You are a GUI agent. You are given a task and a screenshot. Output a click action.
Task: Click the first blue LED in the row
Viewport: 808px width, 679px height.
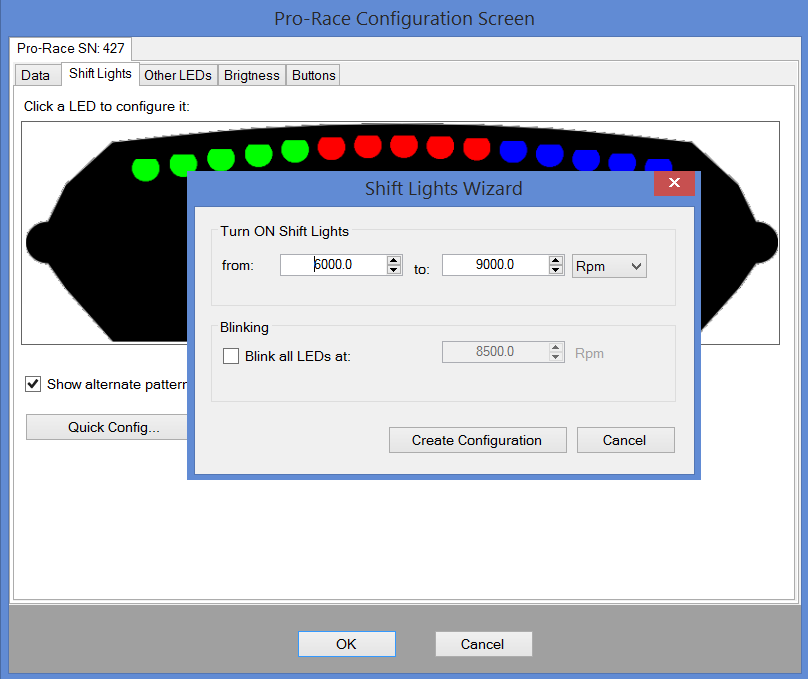(x=513, y=151)
